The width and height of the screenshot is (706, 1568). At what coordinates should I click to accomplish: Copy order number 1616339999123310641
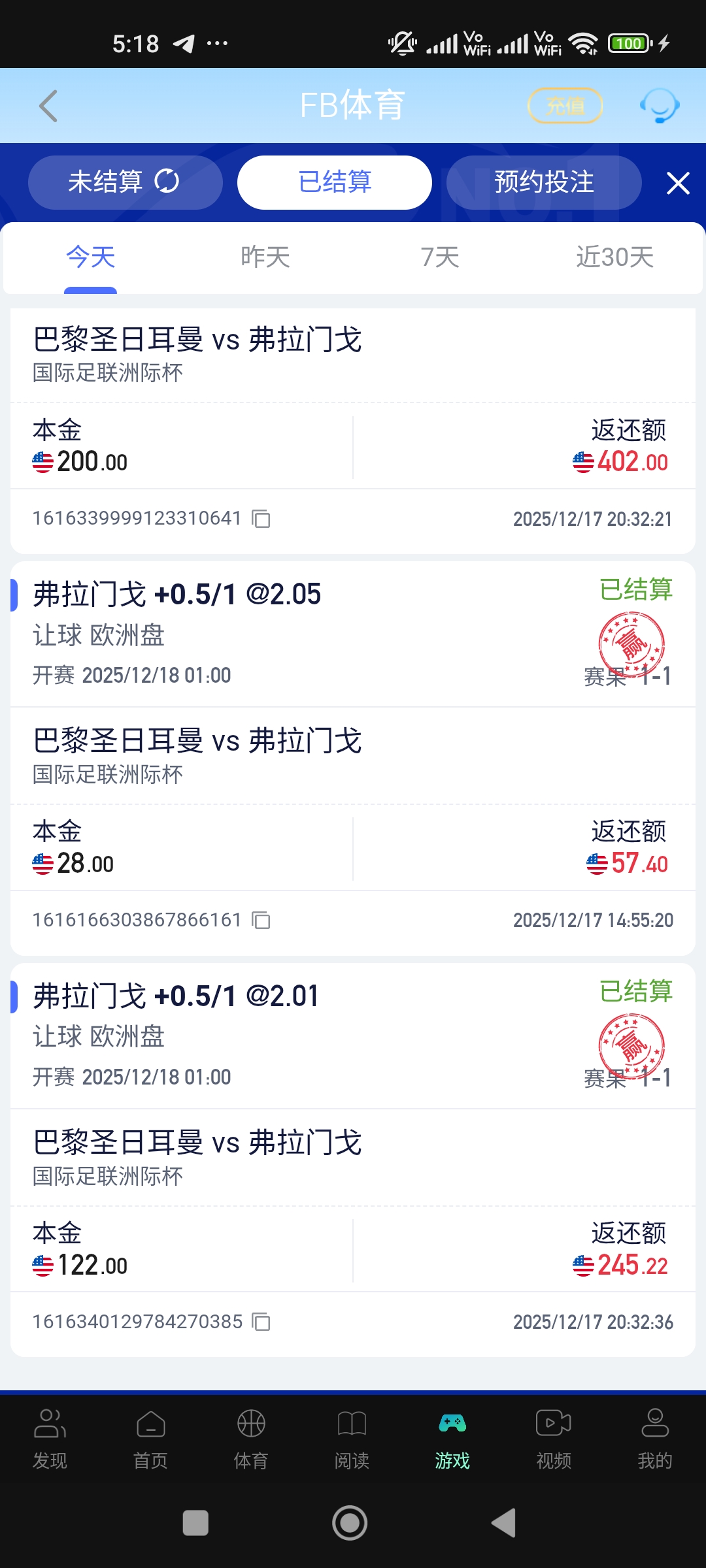click(261, 519)
